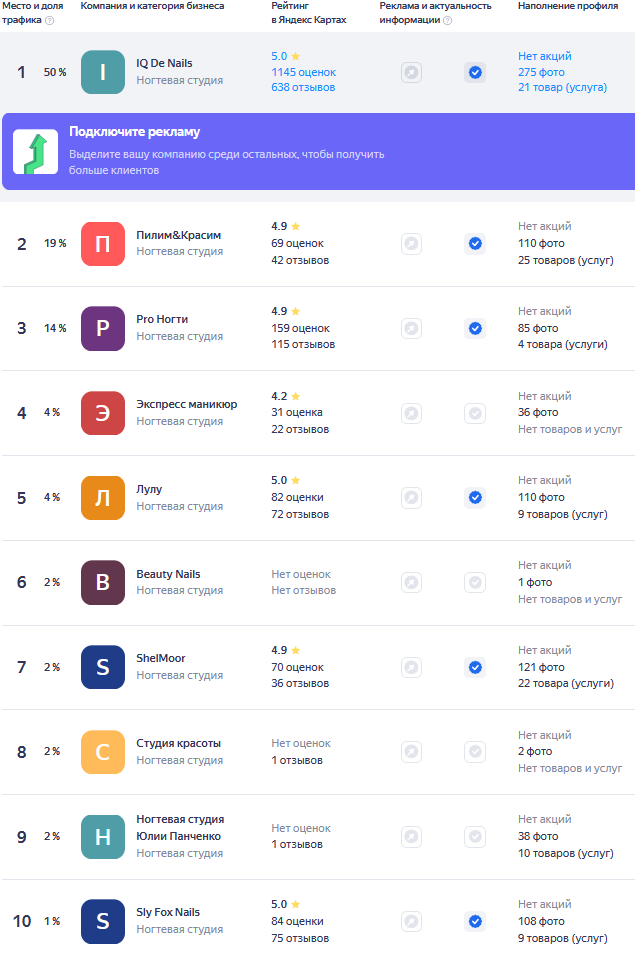Click the help icon next to 'трафика' header
Screen dimensions: 635x960
(x=50, y=20)
